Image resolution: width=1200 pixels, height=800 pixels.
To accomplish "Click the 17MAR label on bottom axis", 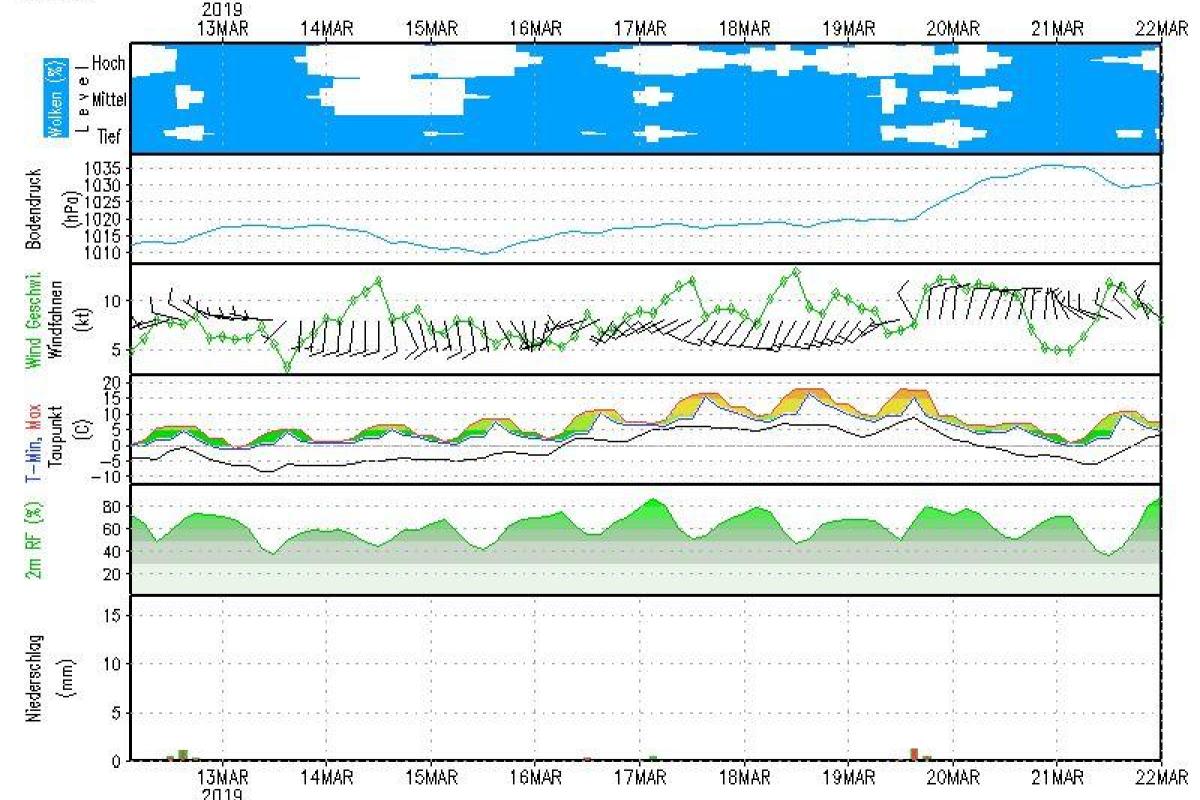I will pyautogui.click(x=639, y=777).
